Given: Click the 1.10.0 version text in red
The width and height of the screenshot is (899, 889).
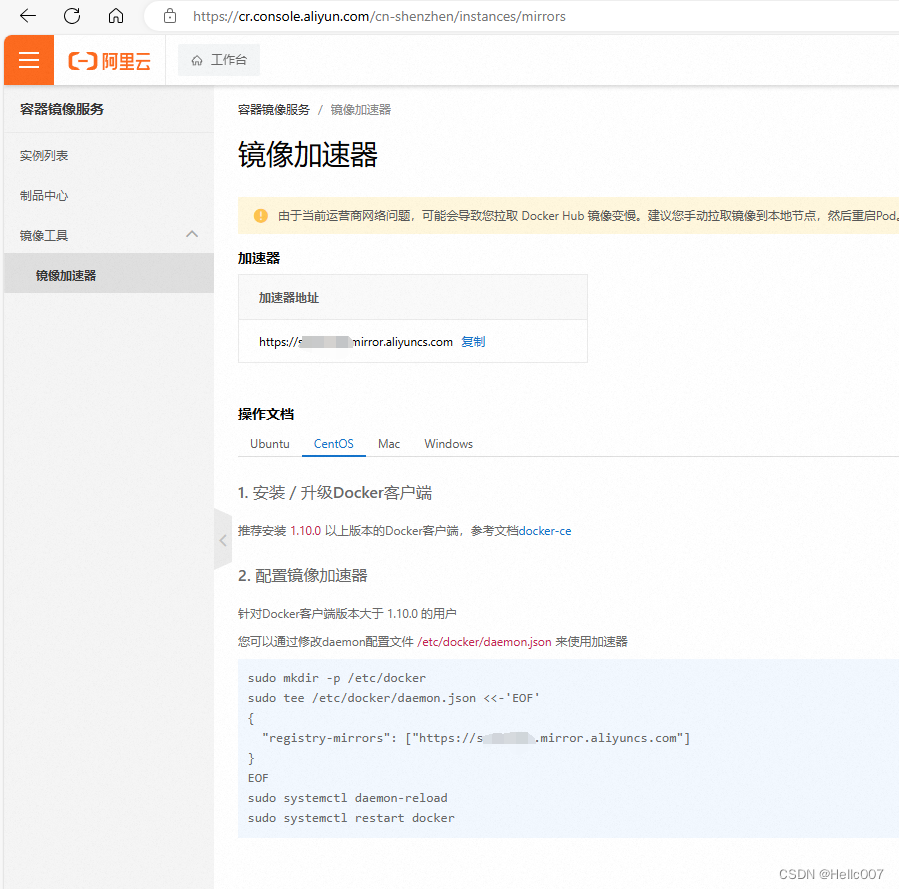Looking at the screenshot, I should (x=306, y=531).
